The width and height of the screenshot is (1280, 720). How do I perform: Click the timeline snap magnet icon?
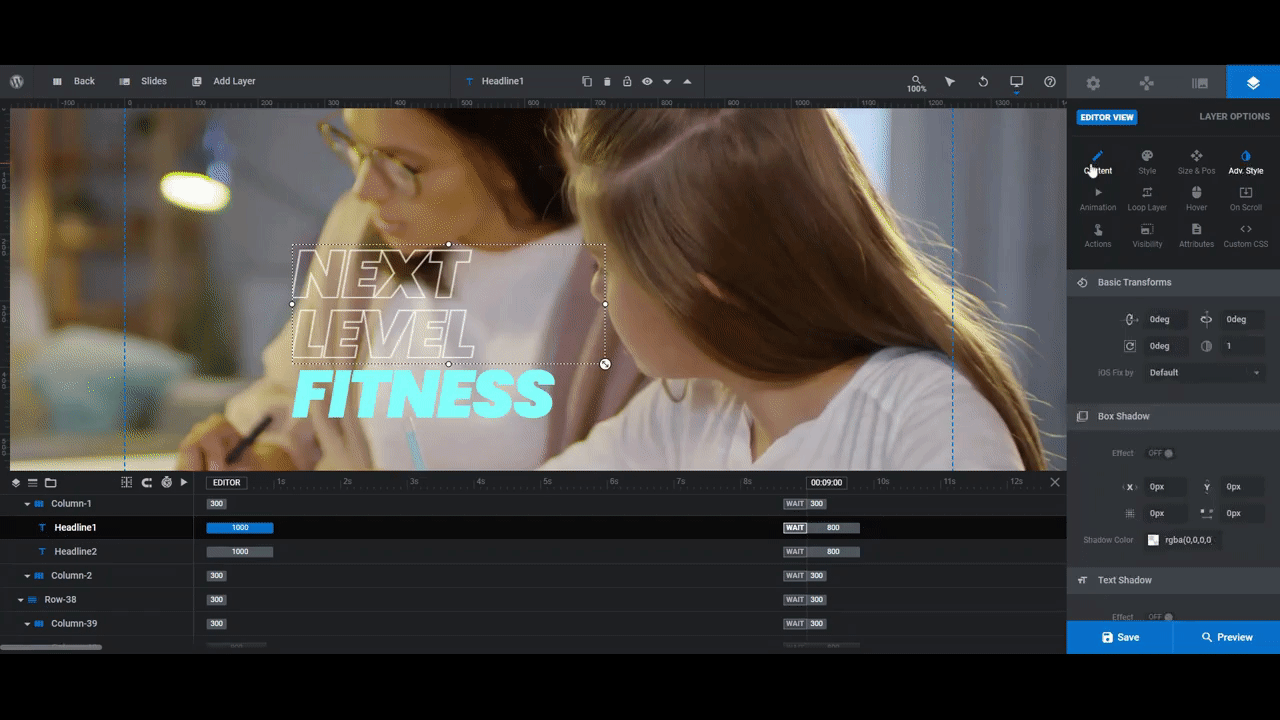point(147,482)
